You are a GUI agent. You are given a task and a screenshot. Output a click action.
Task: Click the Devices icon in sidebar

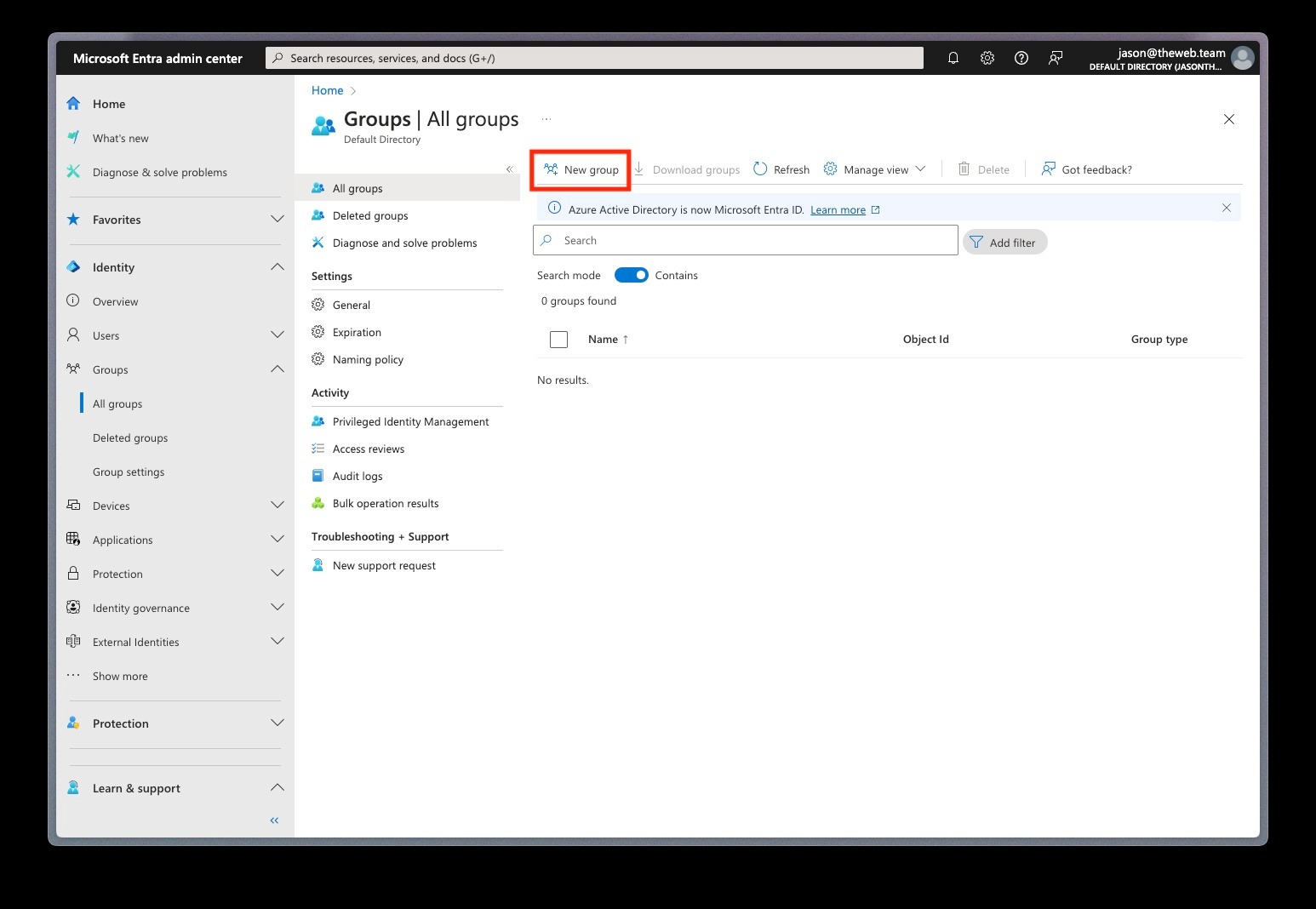click(74, 506)
